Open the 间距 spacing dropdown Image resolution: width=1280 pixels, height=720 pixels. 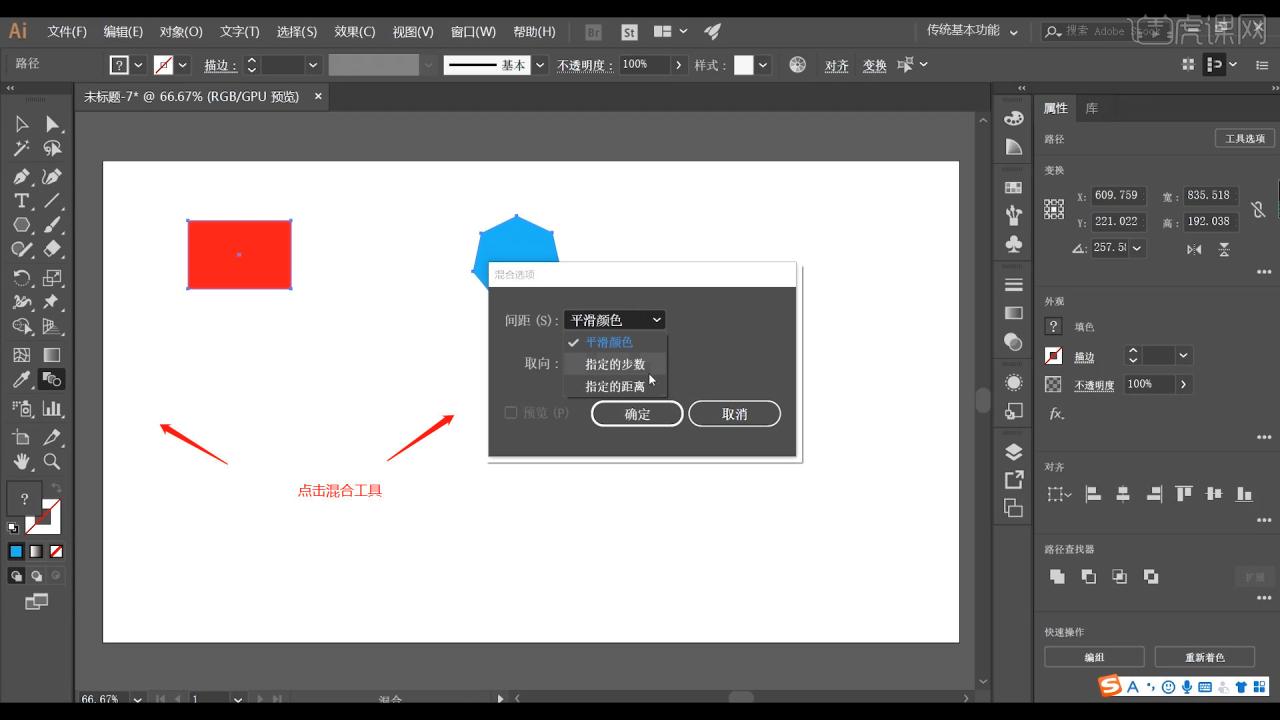tap(614, 320)
